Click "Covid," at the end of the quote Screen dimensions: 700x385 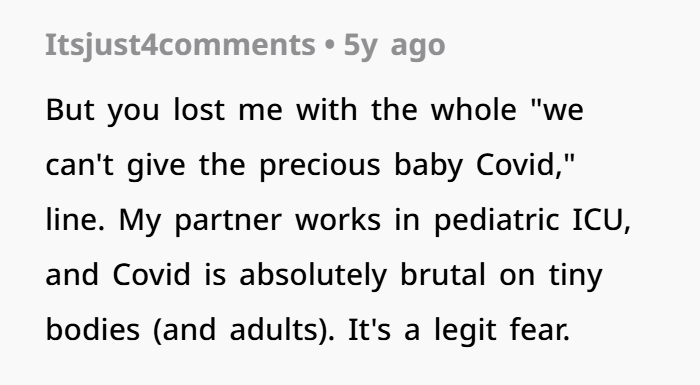[525, 164]
